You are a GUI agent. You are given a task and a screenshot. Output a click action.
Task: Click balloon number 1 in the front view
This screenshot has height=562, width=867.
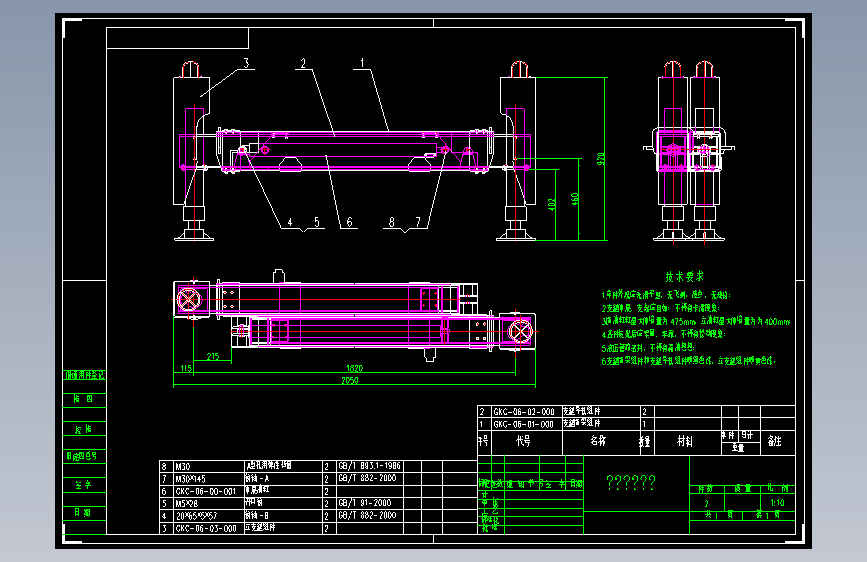tap(363, 63)
